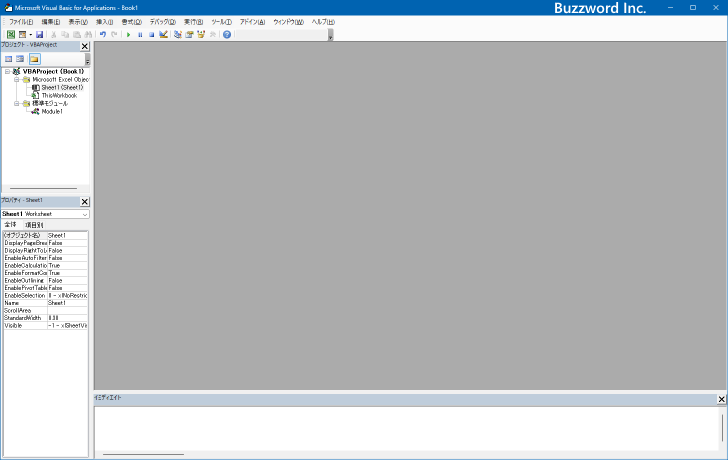Open the Project Explorer toolbar icon
The image size is (728, 460).
178,34
